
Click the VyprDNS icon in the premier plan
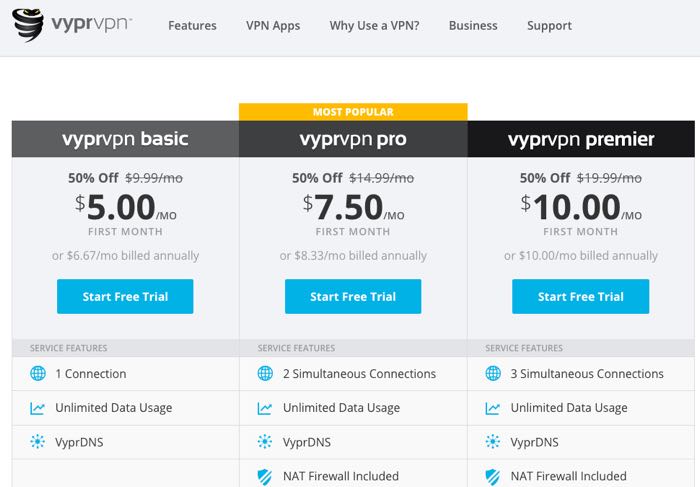click(x=493, y=442)
